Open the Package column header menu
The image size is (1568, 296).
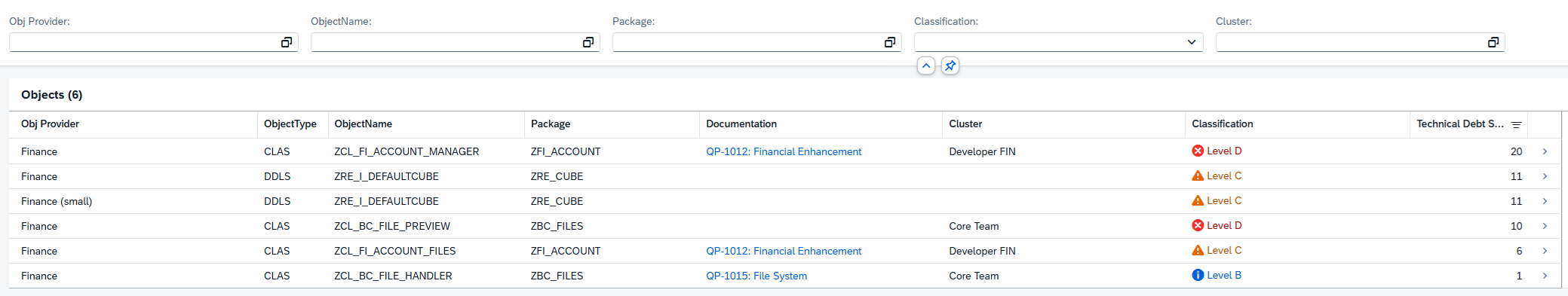coord(612,124)
